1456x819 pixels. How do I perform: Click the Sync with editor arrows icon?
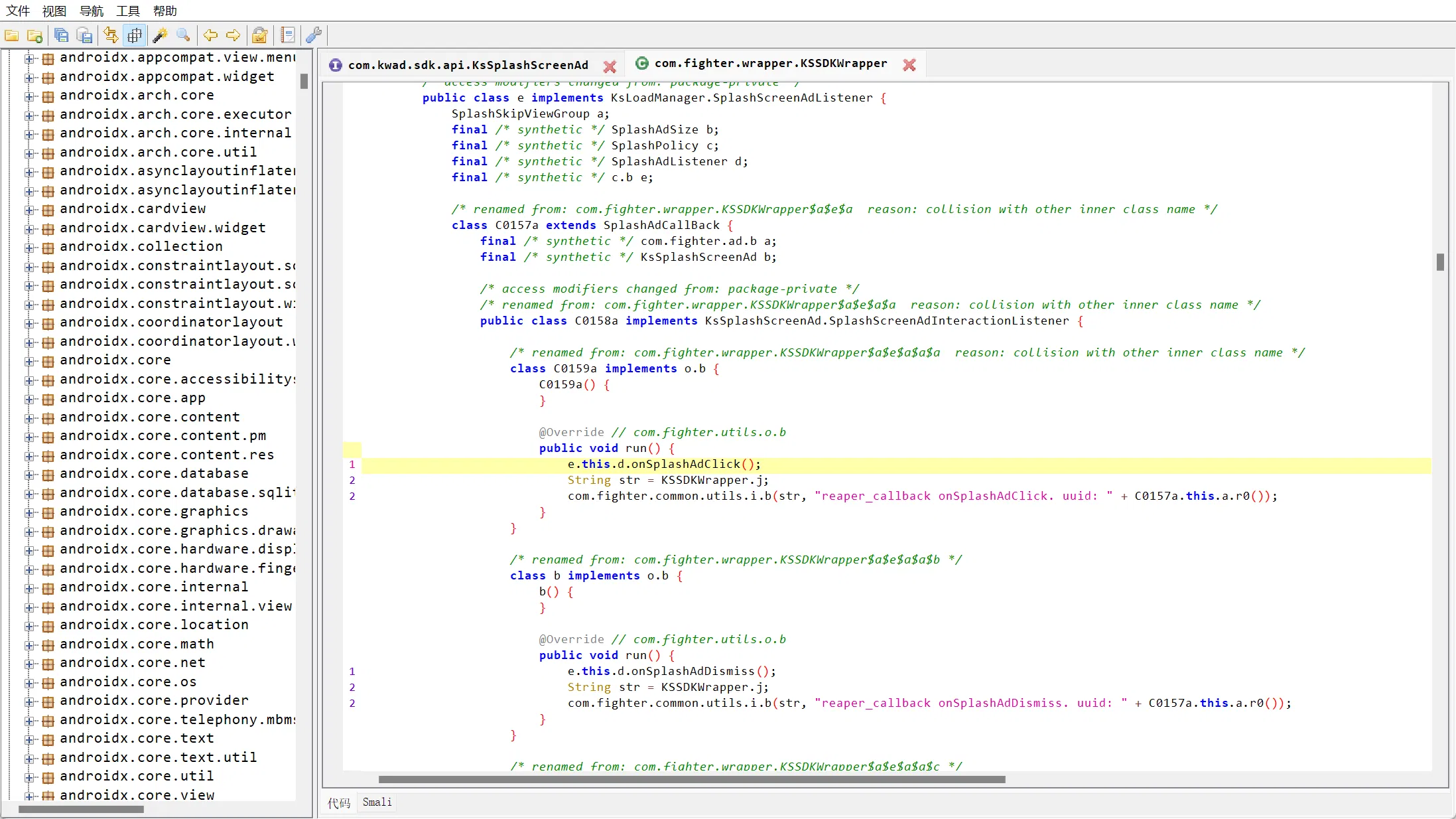click(111, 35)
